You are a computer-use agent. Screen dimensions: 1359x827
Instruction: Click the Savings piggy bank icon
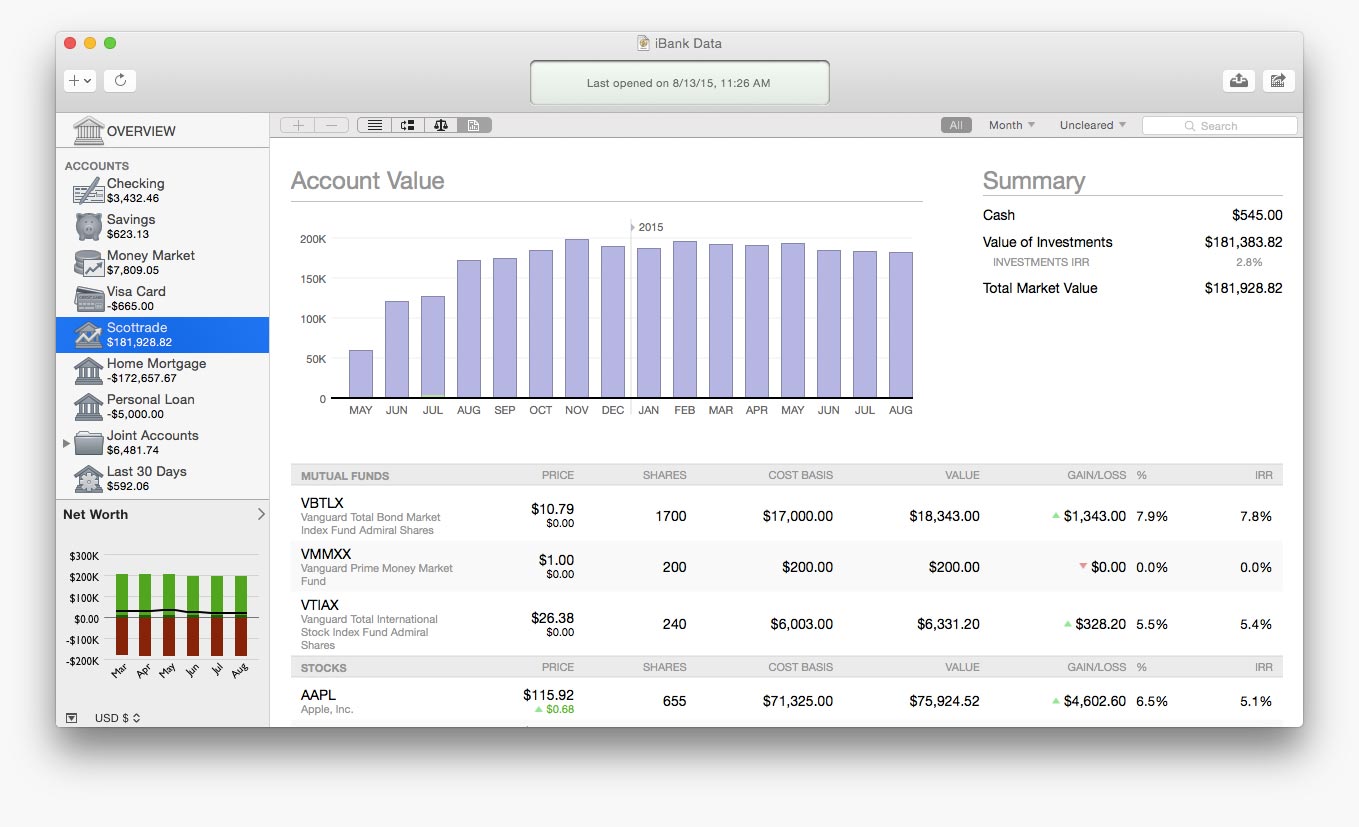(88, 227)
